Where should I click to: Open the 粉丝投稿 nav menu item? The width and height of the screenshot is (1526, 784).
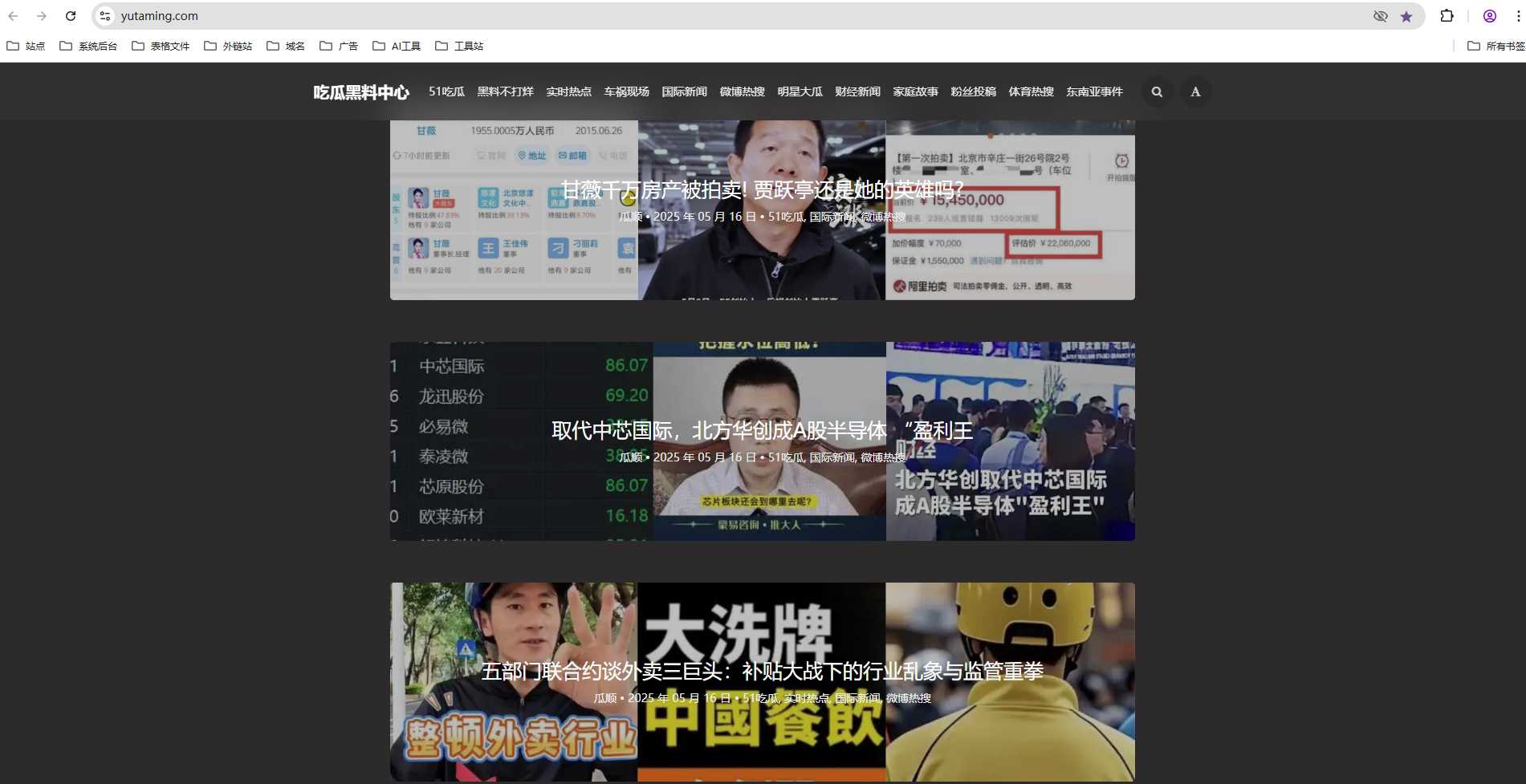[973, 91]
